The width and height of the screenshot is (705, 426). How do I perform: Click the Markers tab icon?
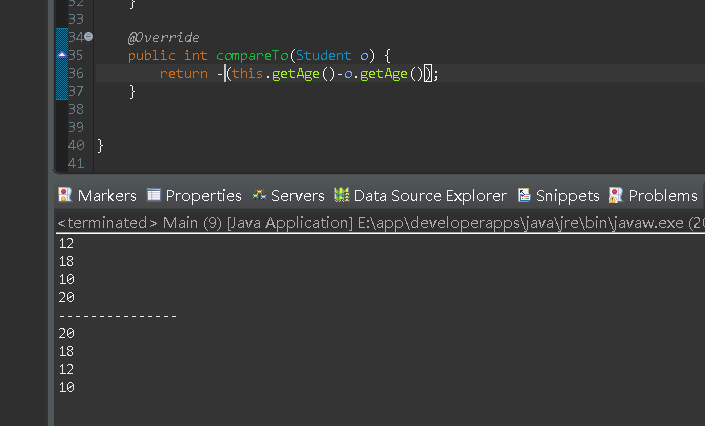[x=65, y=195]
